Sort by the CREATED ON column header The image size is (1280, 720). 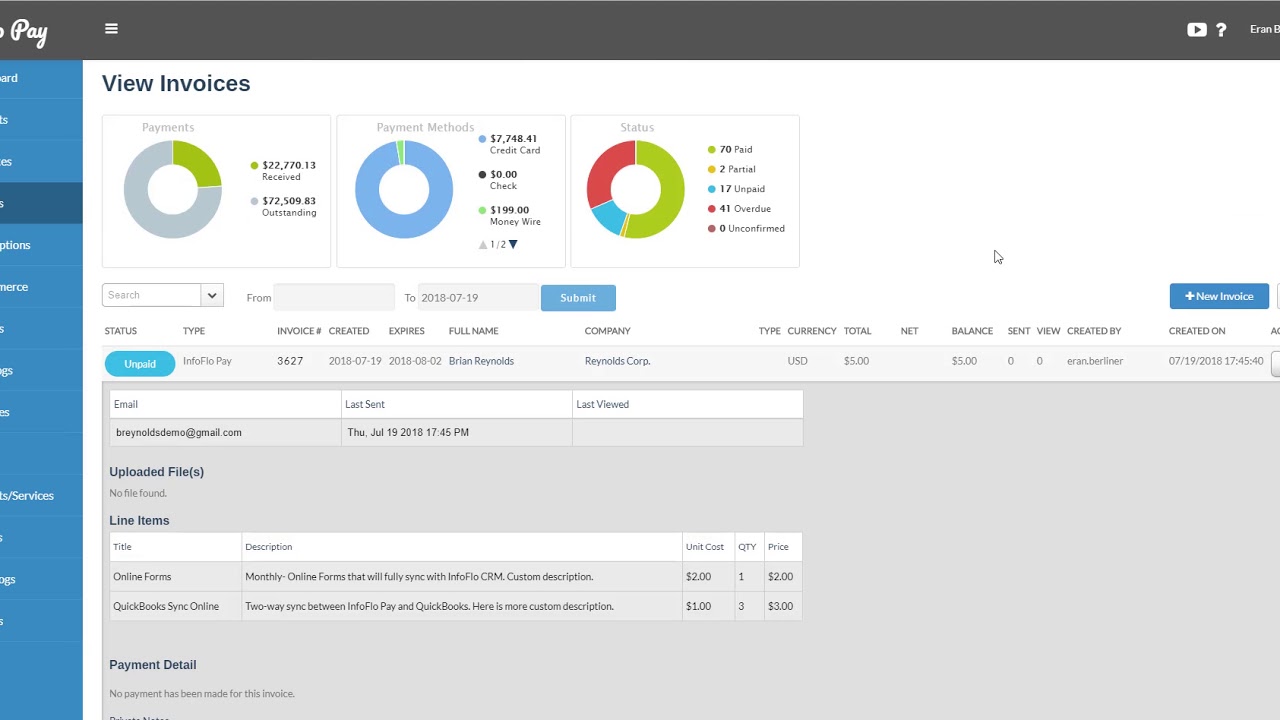[1197, 331]
